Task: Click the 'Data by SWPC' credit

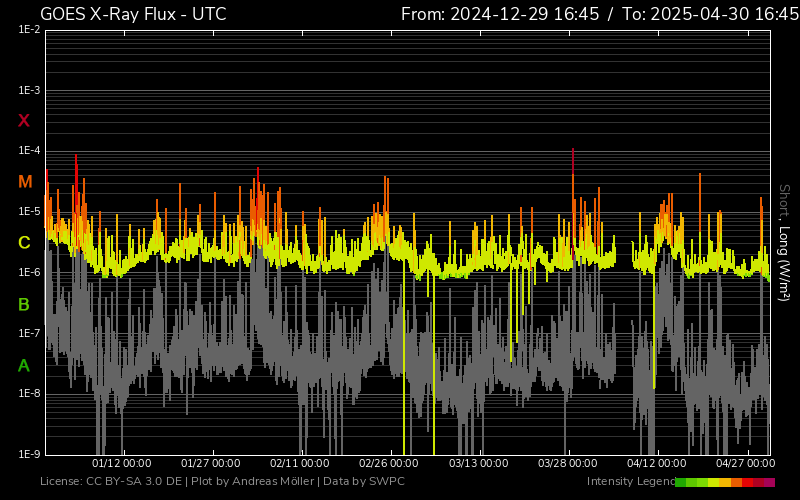Action: pos(364,481)
